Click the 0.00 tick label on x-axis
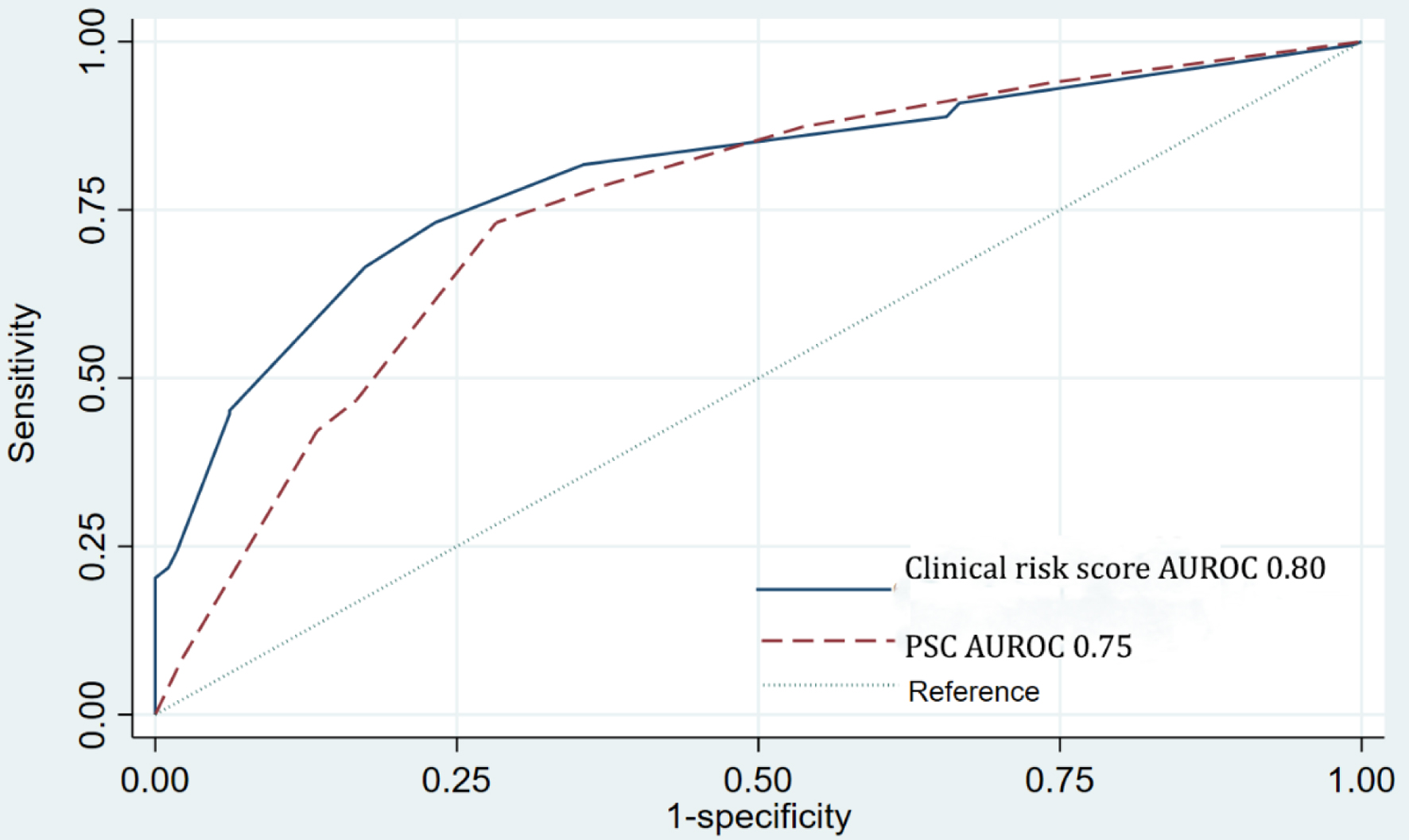 [x=155, y=780]
